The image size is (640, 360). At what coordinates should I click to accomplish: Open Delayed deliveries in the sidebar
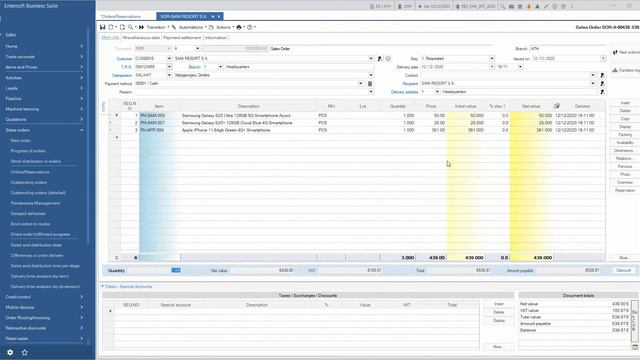coord(28,214)
